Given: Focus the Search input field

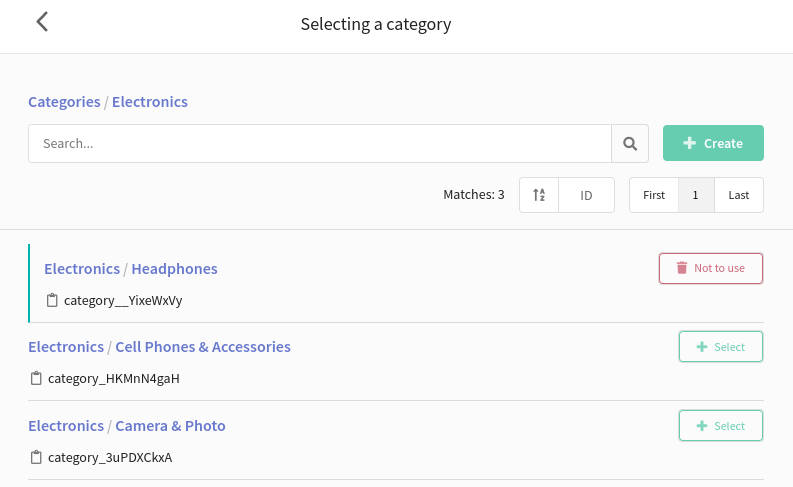Looking at the screenshot, I should [x=320, y=144].
